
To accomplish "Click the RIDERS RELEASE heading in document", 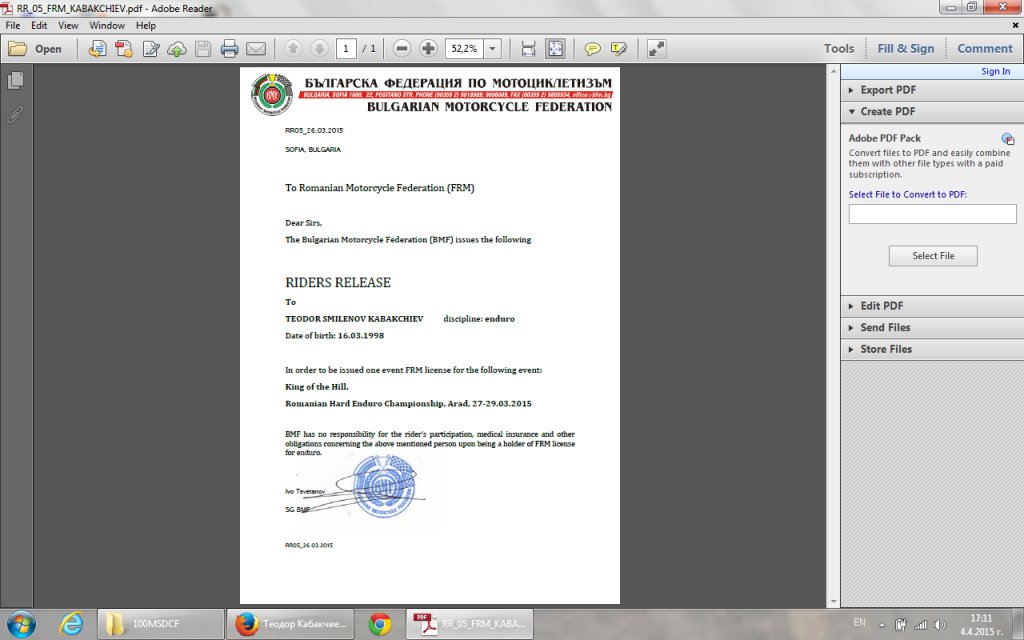I will coord(338,282).
